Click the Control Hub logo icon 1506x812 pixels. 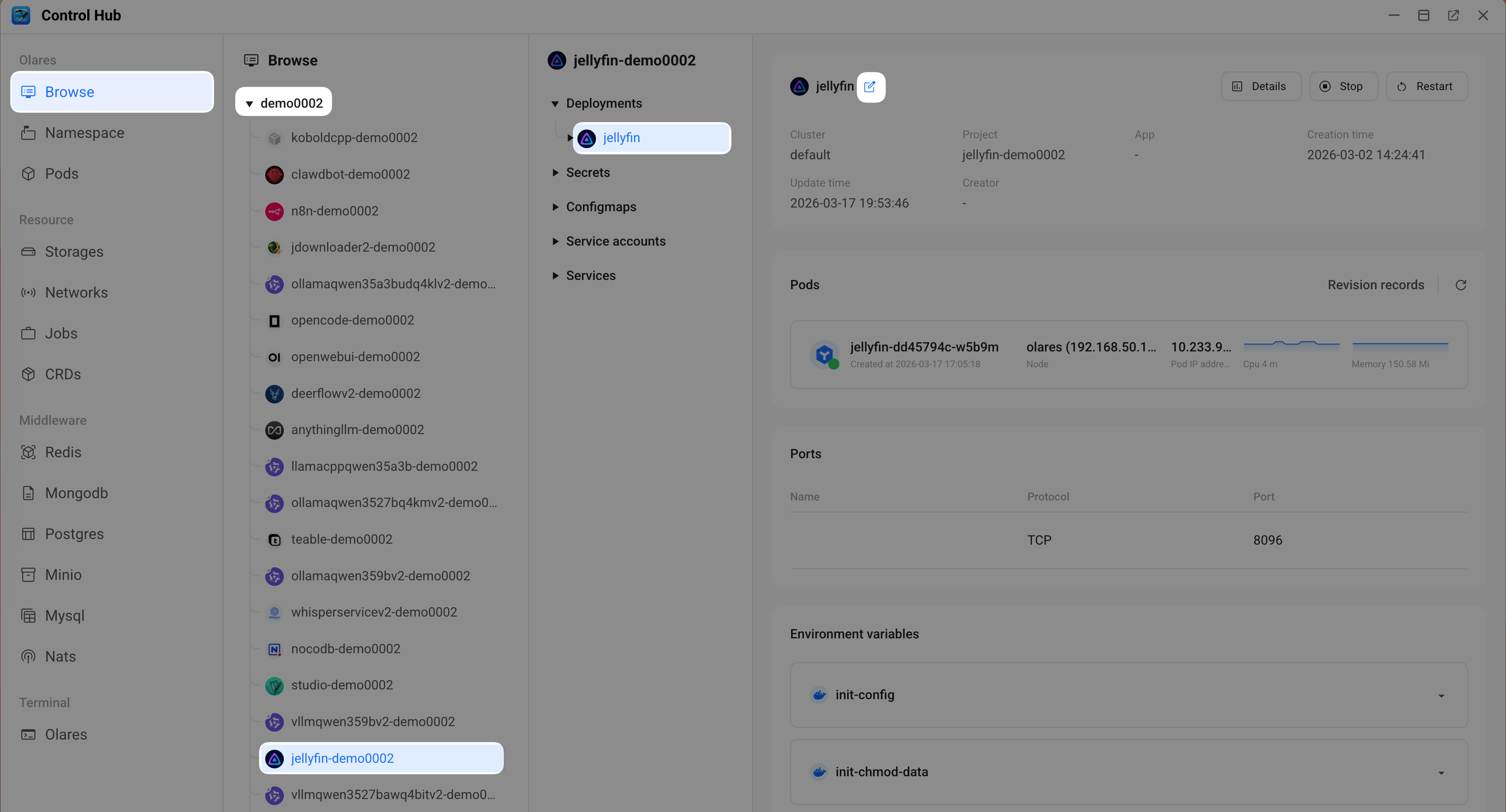tap(21, 15)
